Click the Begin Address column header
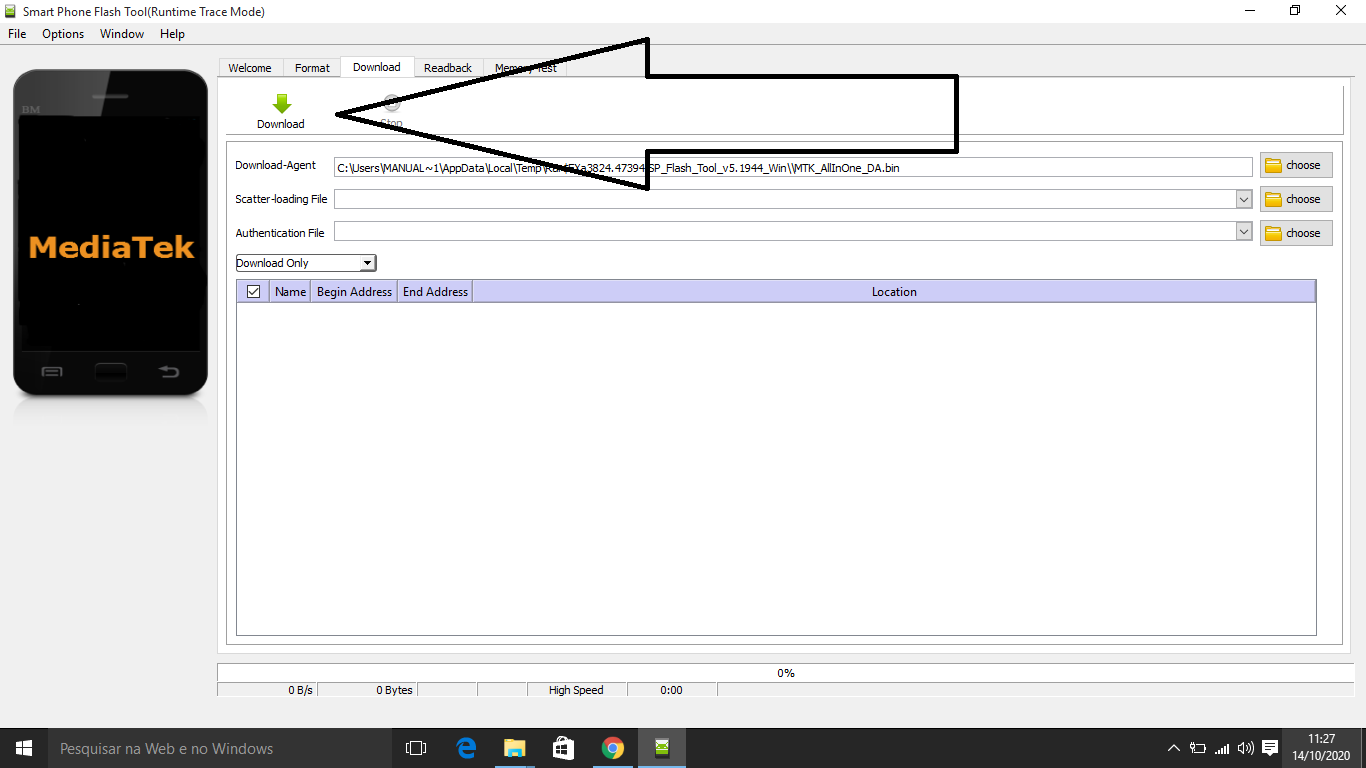Viewport: 1366px width, 768px height. [x=354, y=292]
